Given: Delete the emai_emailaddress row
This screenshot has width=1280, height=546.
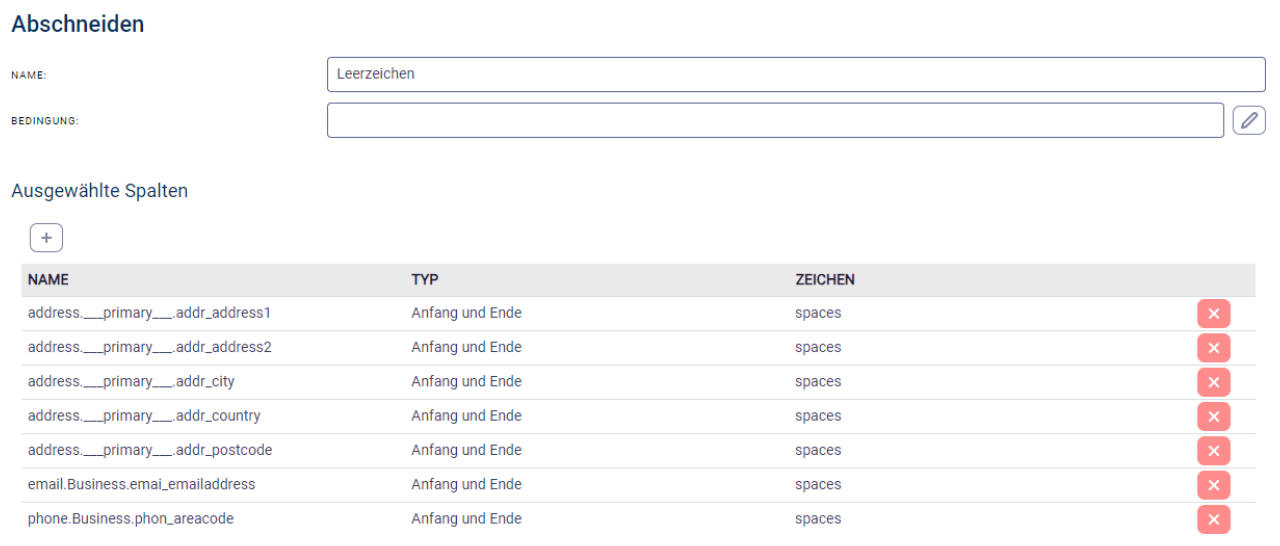Looking at the screenshot, I should [1213, 485].
